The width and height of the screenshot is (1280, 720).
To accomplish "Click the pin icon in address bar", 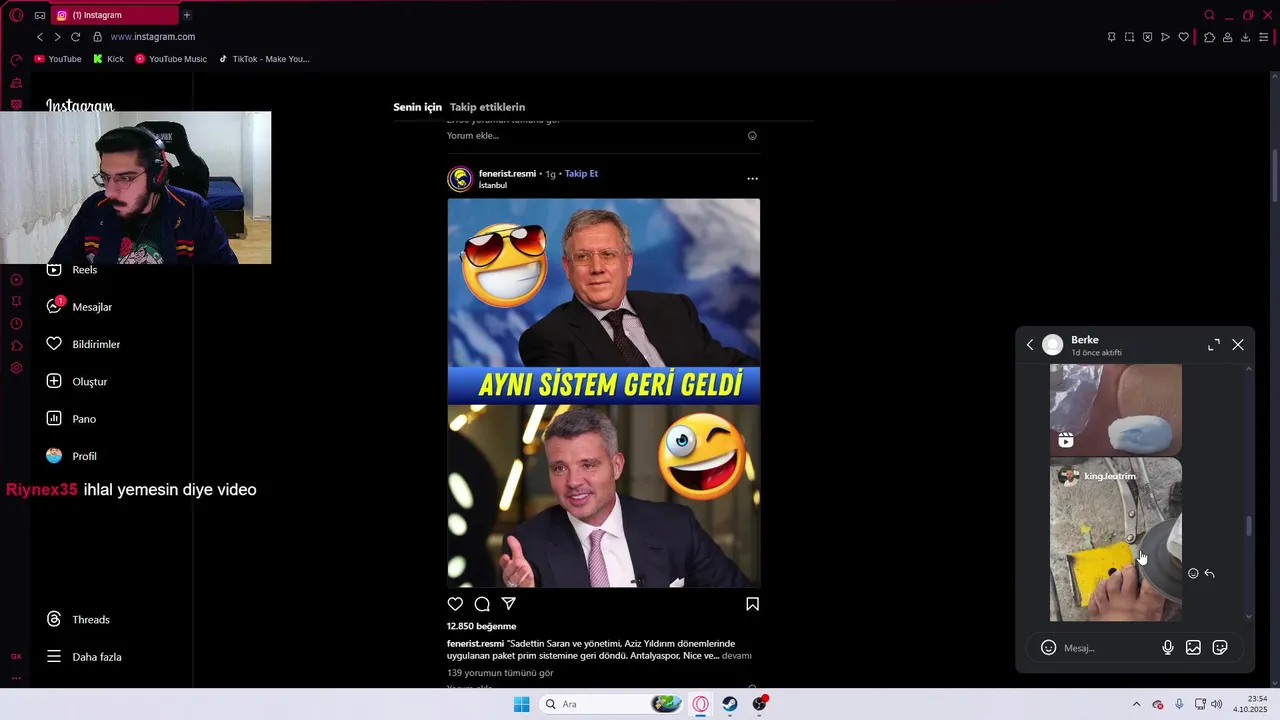I will 1111,37.
